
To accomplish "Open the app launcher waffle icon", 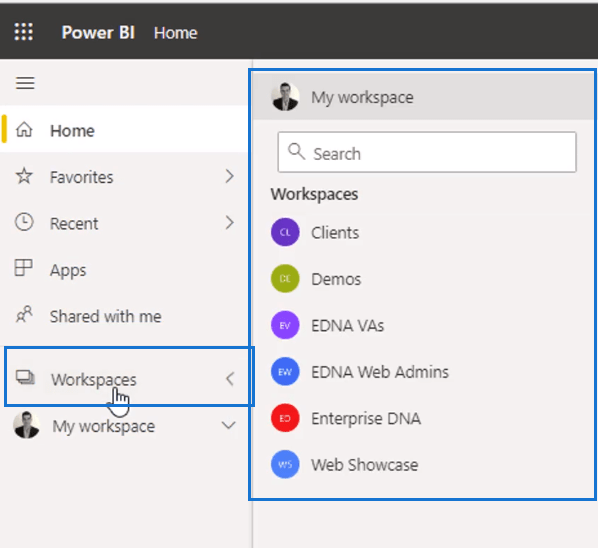I will [x=24, y=32].
